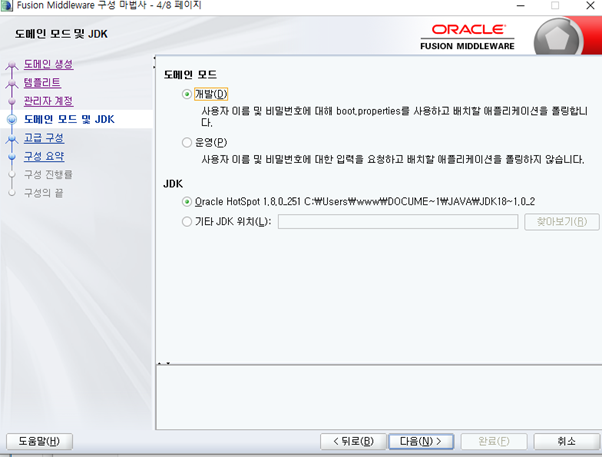Image resolution: width=602 pixels, height=457 pixels.
Task: Select the 개발(D) development mode radio button
Action: (x=187, y=94)
